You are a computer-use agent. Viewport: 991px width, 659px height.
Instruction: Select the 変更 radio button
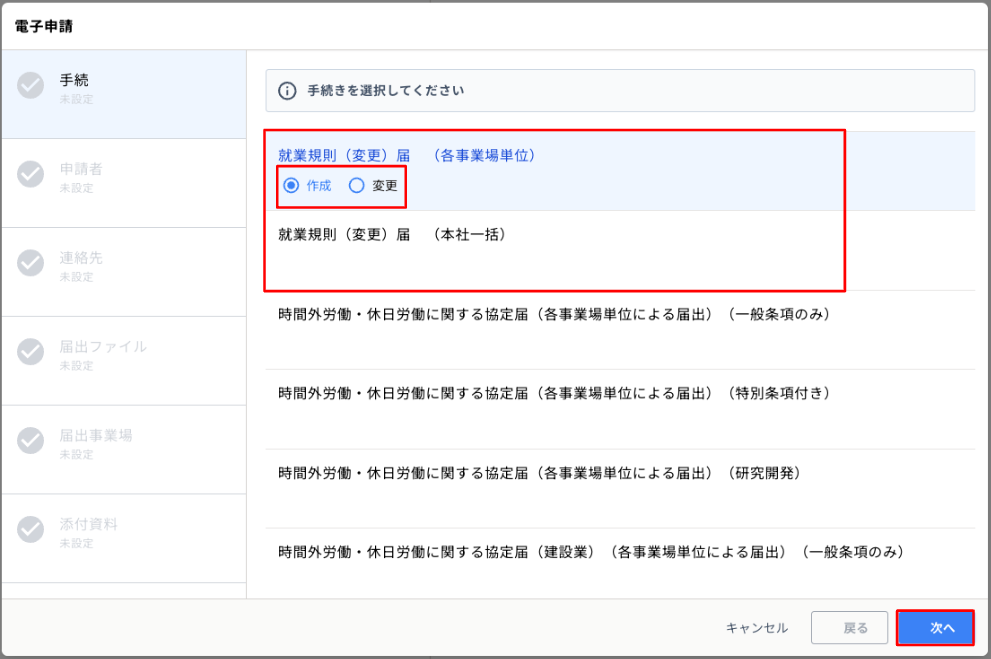pyautogui.click(x=356, y=186)
